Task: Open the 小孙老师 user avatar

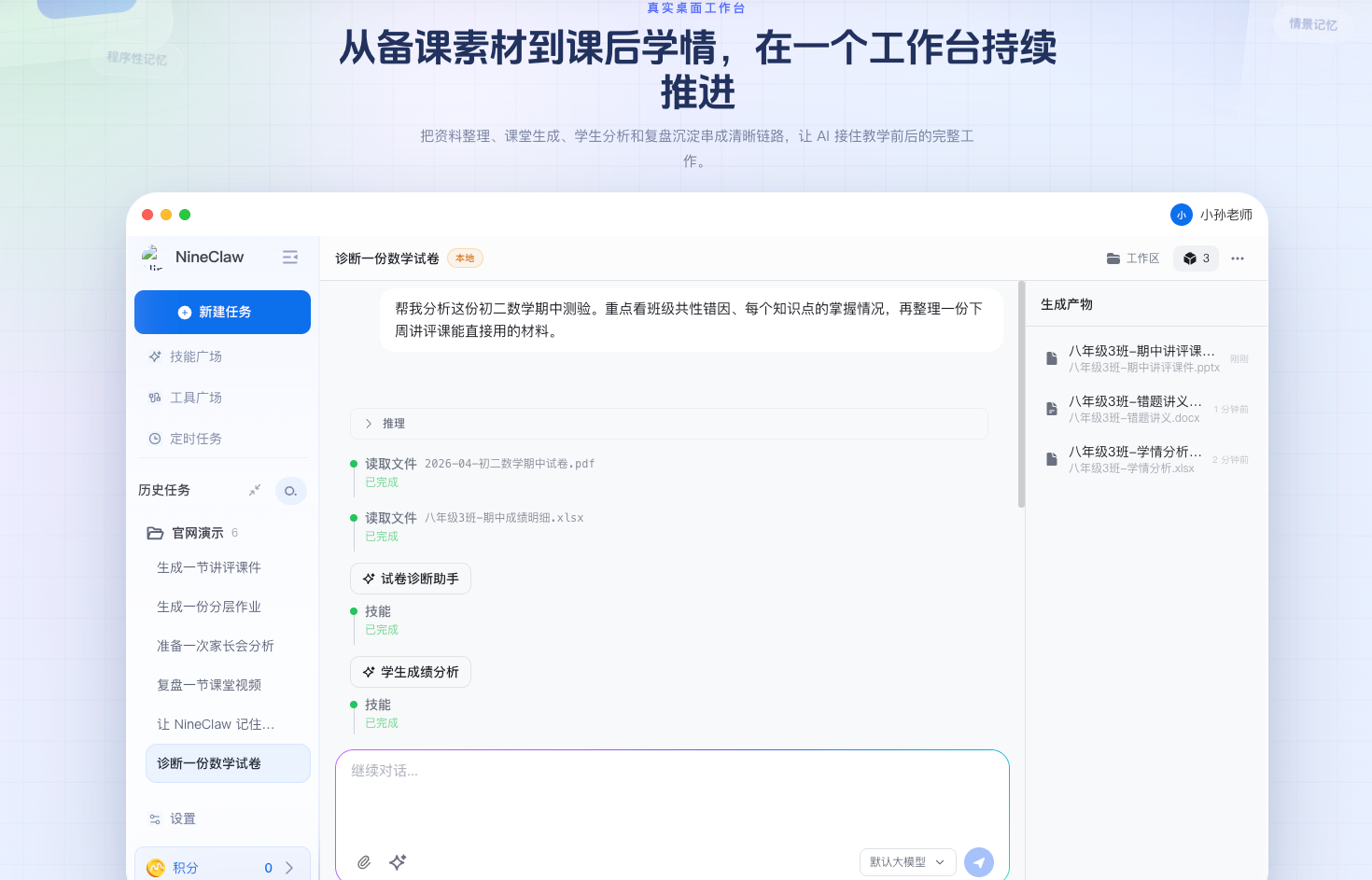Action: click(x=1182, y=215)
